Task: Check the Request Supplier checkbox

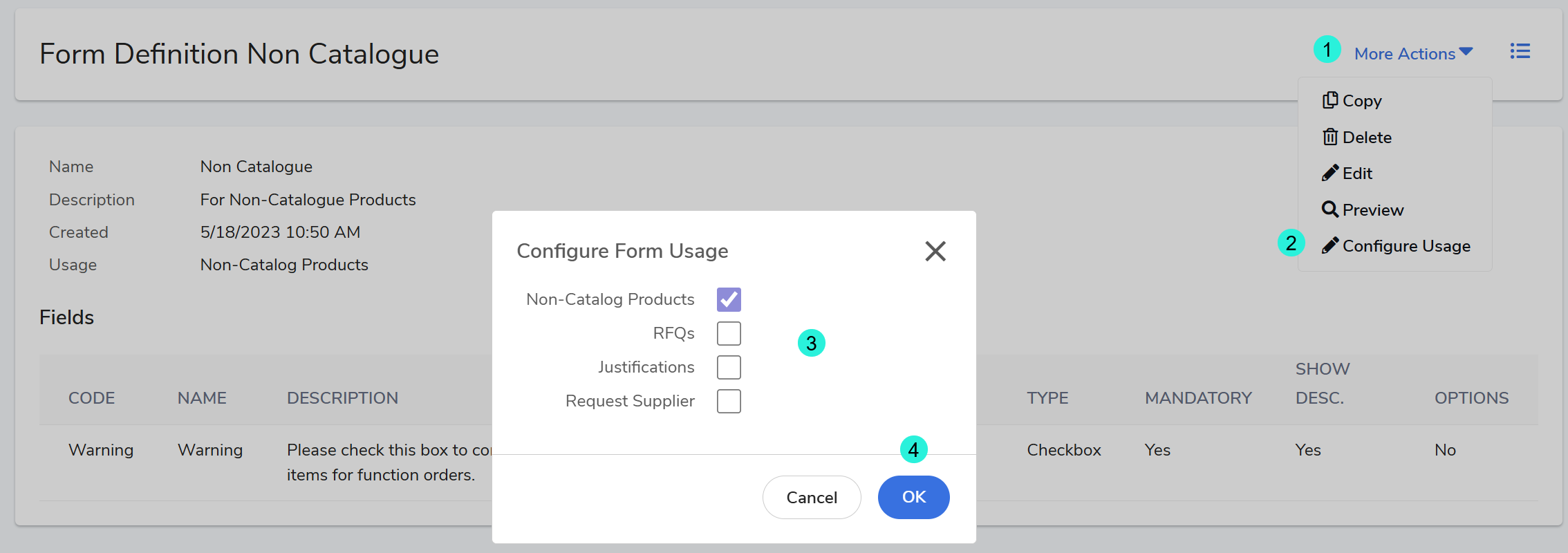Action: coord(729,401)
